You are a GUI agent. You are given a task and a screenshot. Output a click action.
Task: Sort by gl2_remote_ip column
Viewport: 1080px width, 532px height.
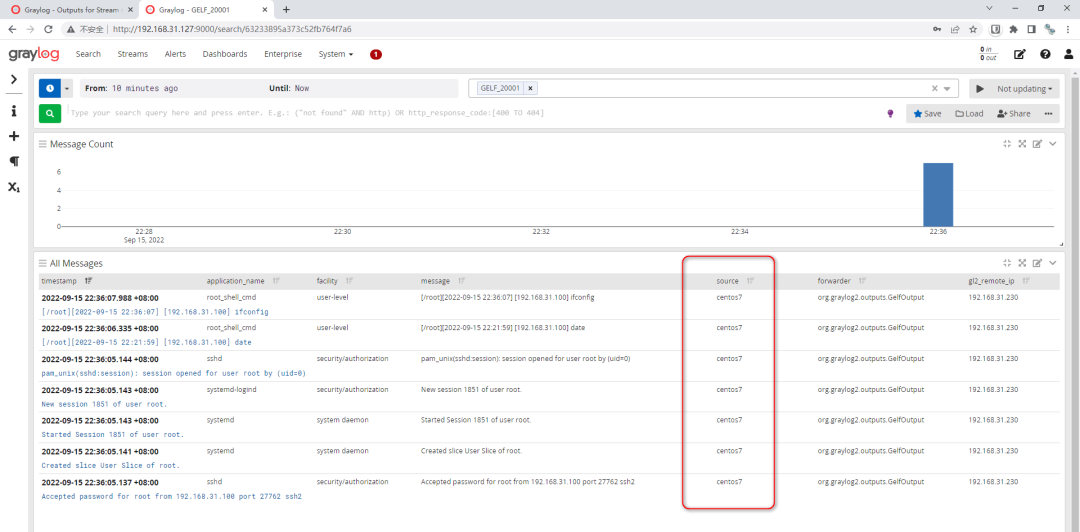tap(1026, 281)
